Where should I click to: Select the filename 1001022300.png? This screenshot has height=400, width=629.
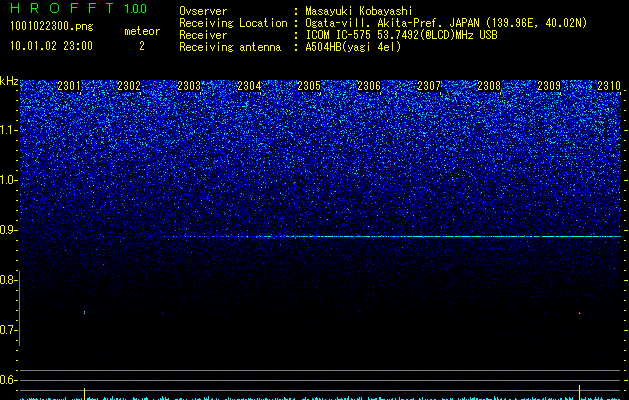coord(52,26)
